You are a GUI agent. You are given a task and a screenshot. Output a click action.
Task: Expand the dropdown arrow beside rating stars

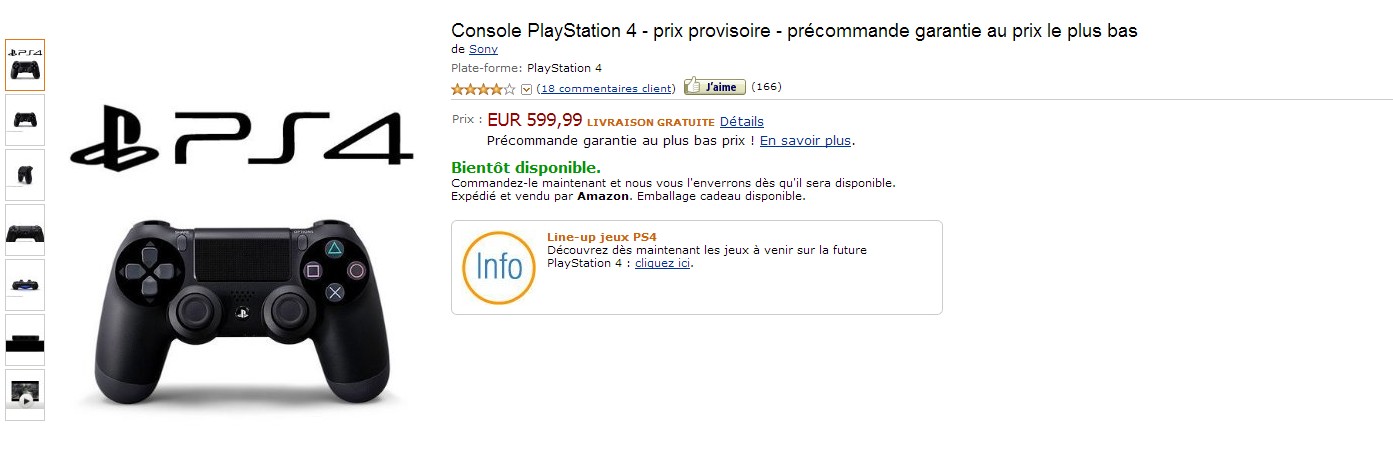(526, 89)
